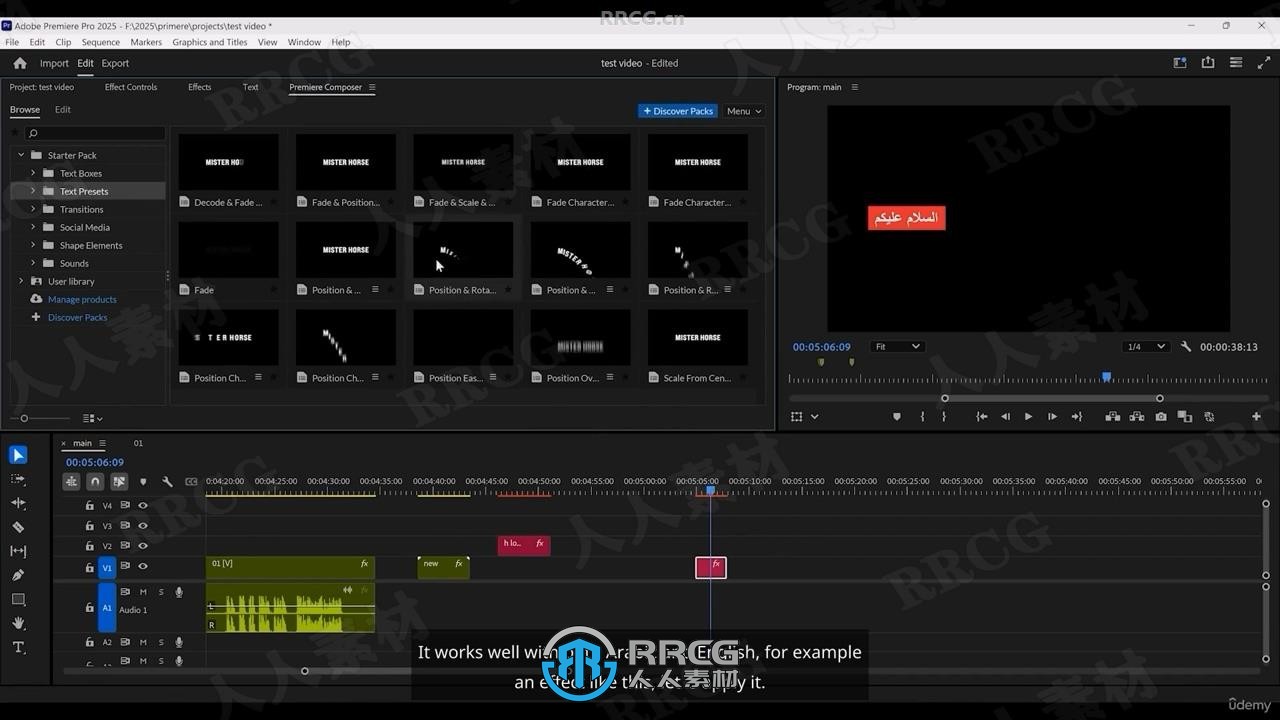
Task: Select the Slip tool
Action: pos(18,551)
